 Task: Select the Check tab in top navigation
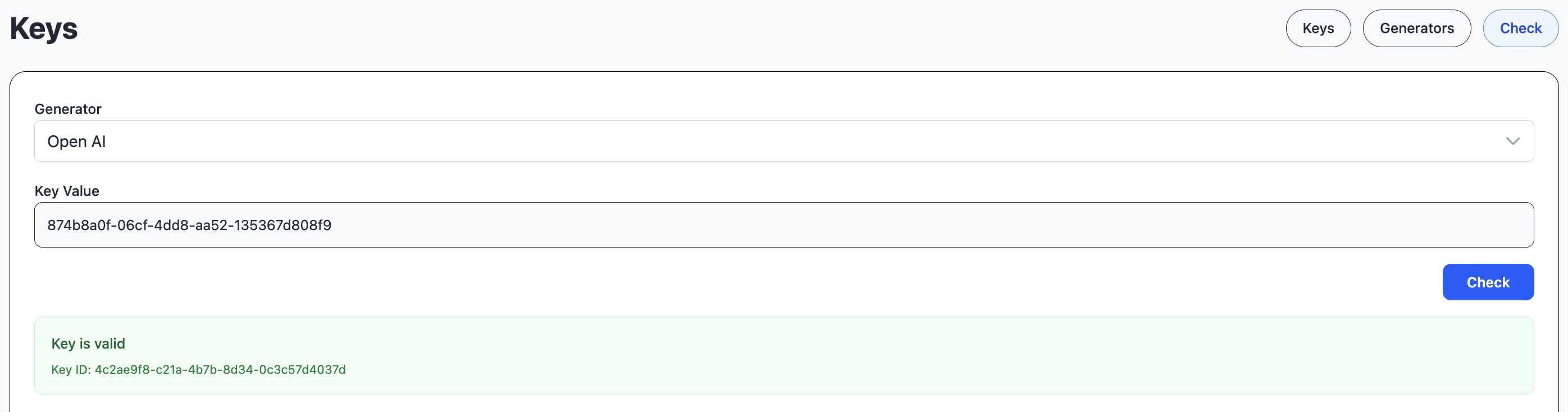pyautogui.click(x=1520, y=29)
